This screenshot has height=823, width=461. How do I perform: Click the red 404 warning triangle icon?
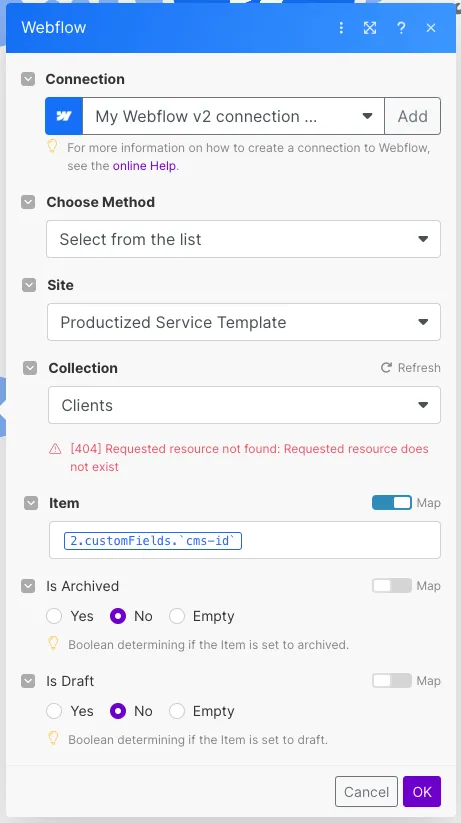55,449
